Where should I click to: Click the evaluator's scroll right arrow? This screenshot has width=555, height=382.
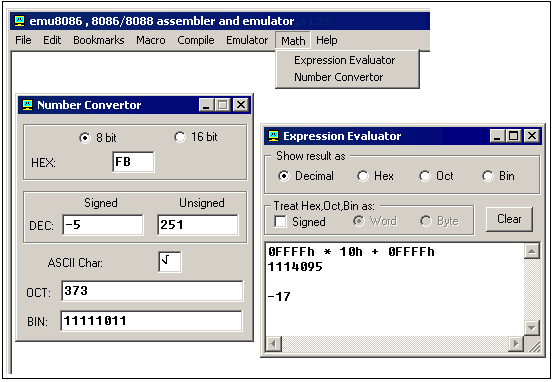(x=516, y=343)
